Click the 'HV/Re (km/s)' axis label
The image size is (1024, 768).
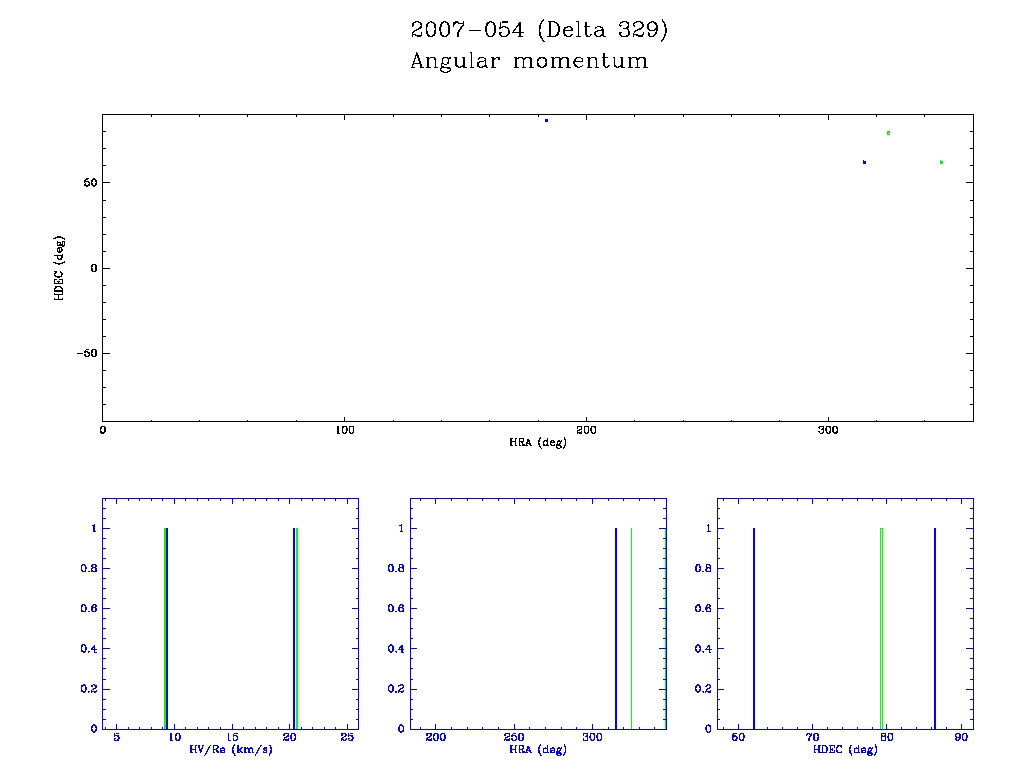[x=231, y=750]
